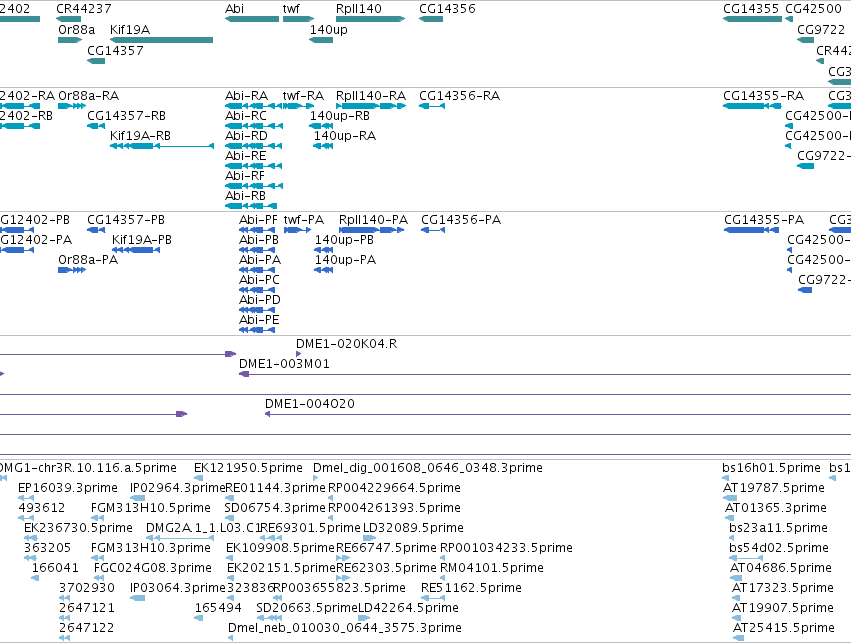Click protein Abi-PF label

point(258,220)
